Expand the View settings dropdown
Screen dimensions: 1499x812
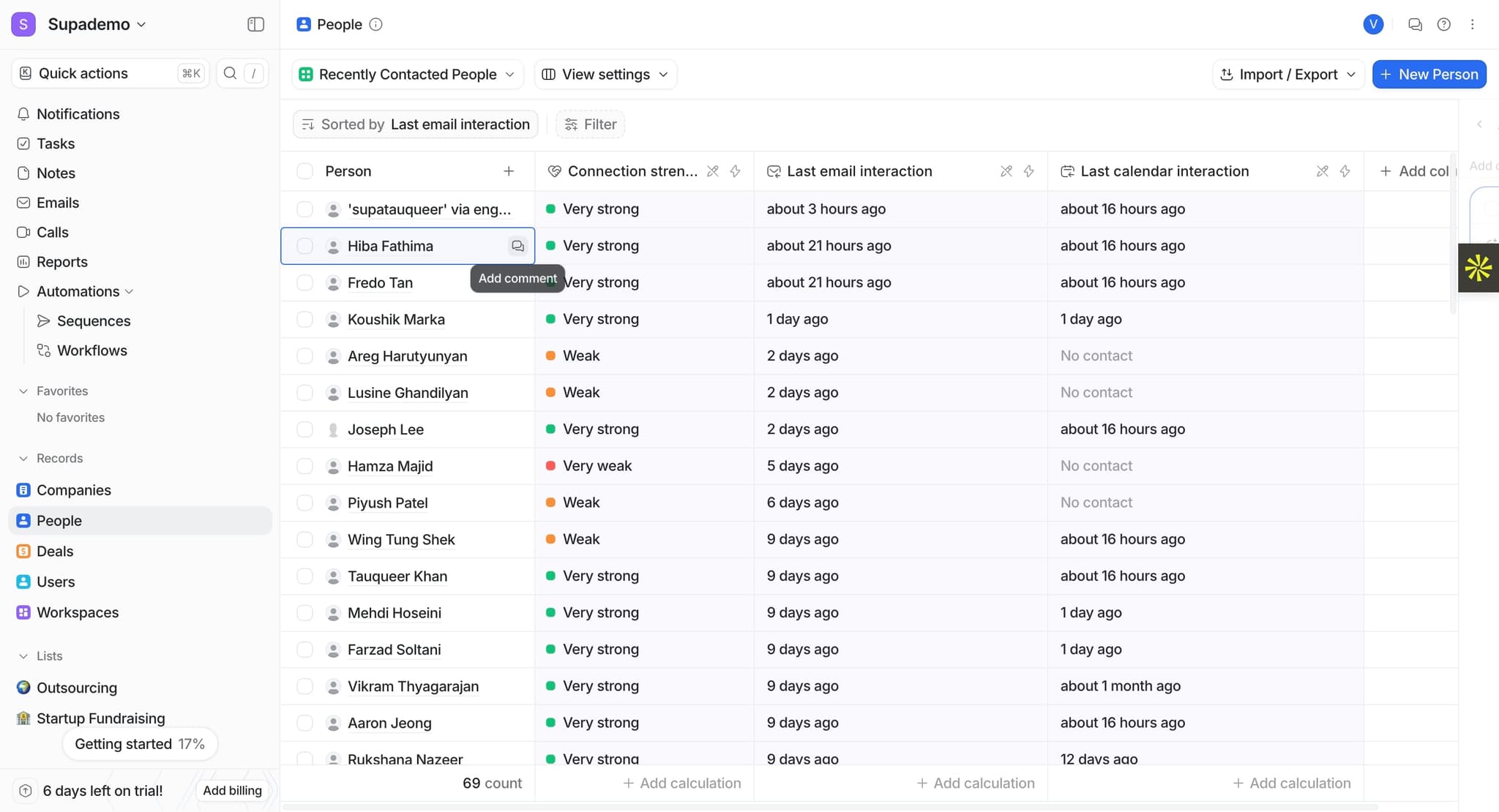click(x=605, y=75)
